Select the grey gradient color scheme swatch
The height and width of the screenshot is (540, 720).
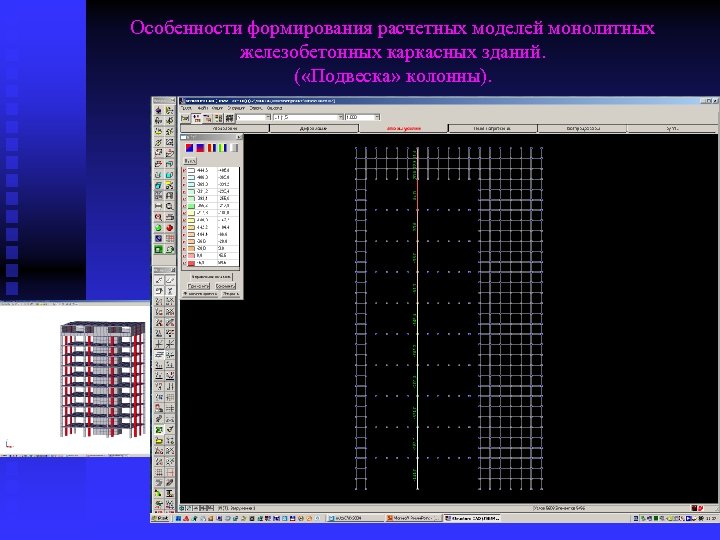(x=234, y=148)
